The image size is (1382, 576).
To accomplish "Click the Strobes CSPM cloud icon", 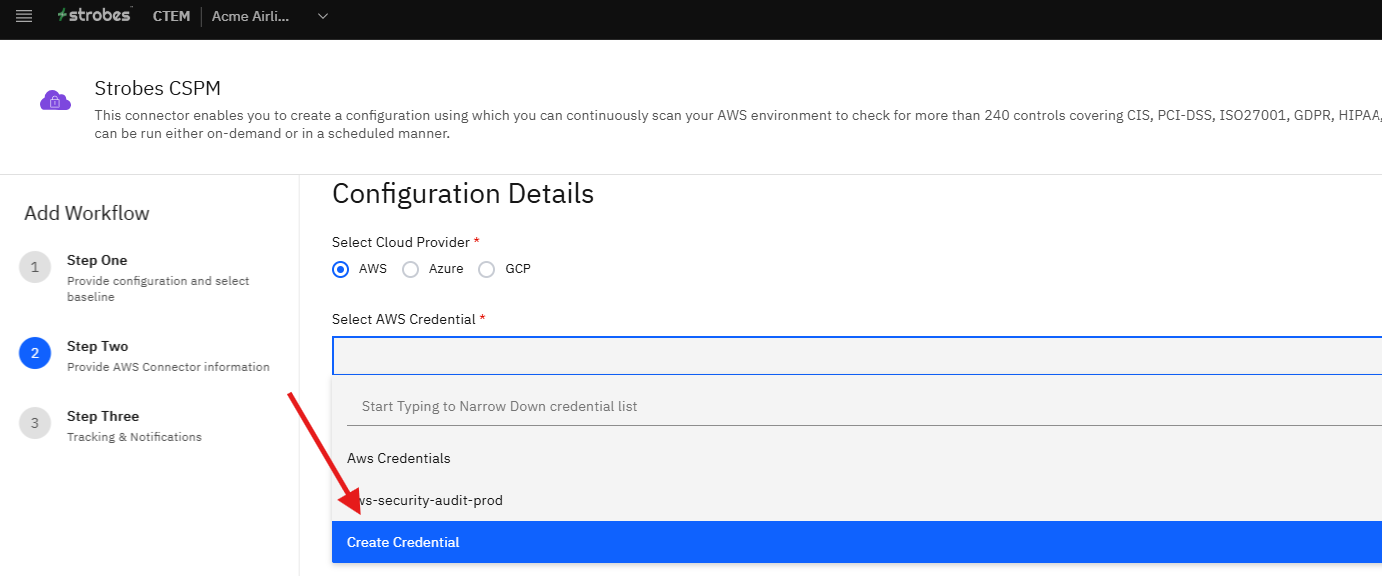I will click(55, 100).
